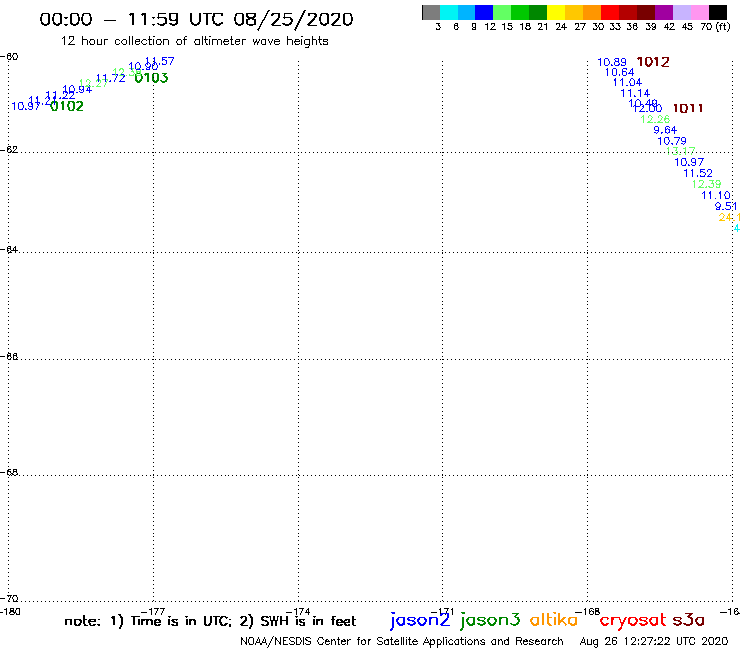740x650 pixels.
Task: Click the wave height value '11.04'
Action: 627,83
